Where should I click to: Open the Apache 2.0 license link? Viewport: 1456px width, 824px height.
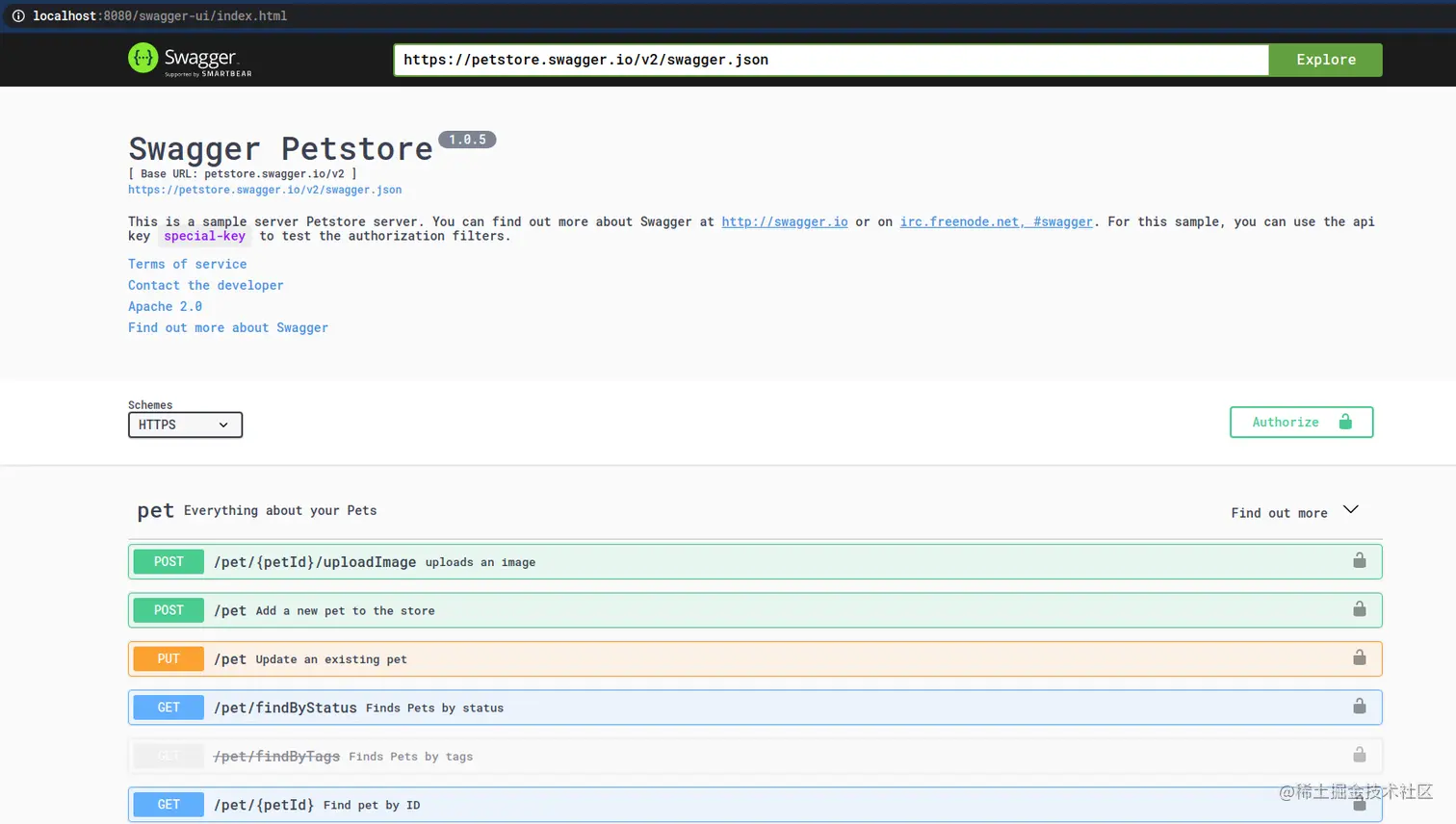tap(166, 306)
